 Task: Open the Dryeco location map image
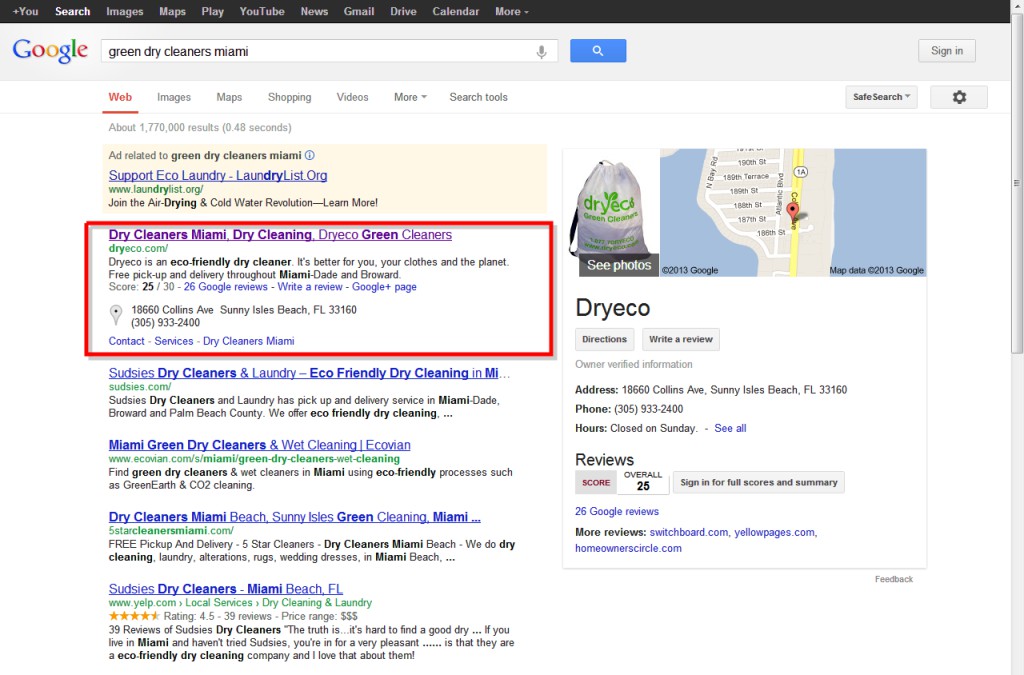pyautogui.click(x=793, y=212)
